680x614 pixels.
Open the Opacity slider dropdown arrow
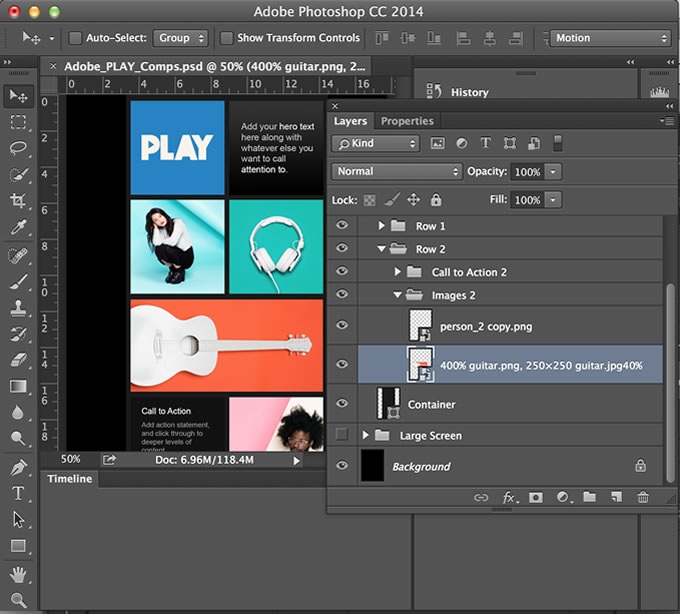tap(553, 172)
